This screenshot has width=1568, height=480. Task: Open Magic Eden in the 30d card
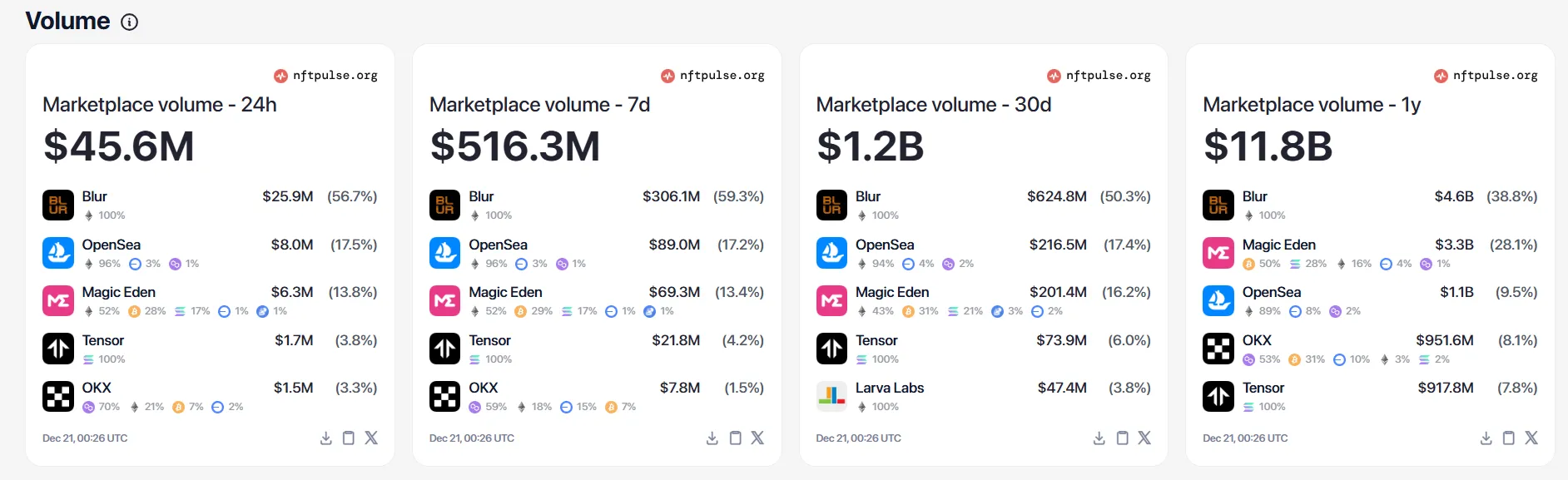point(892,292)
